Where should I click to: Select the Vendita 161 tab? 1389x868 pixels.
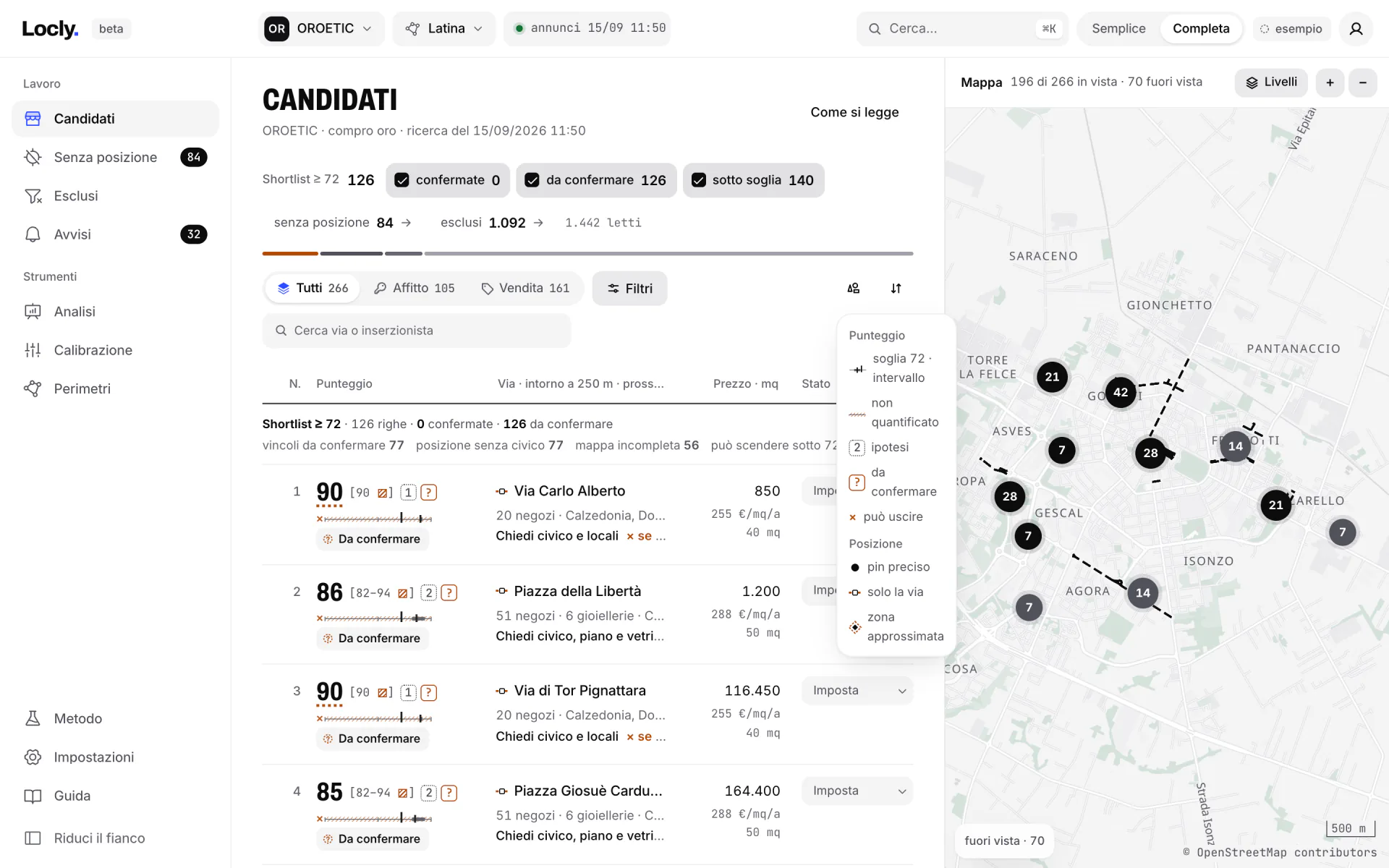[x=525, y=288]
